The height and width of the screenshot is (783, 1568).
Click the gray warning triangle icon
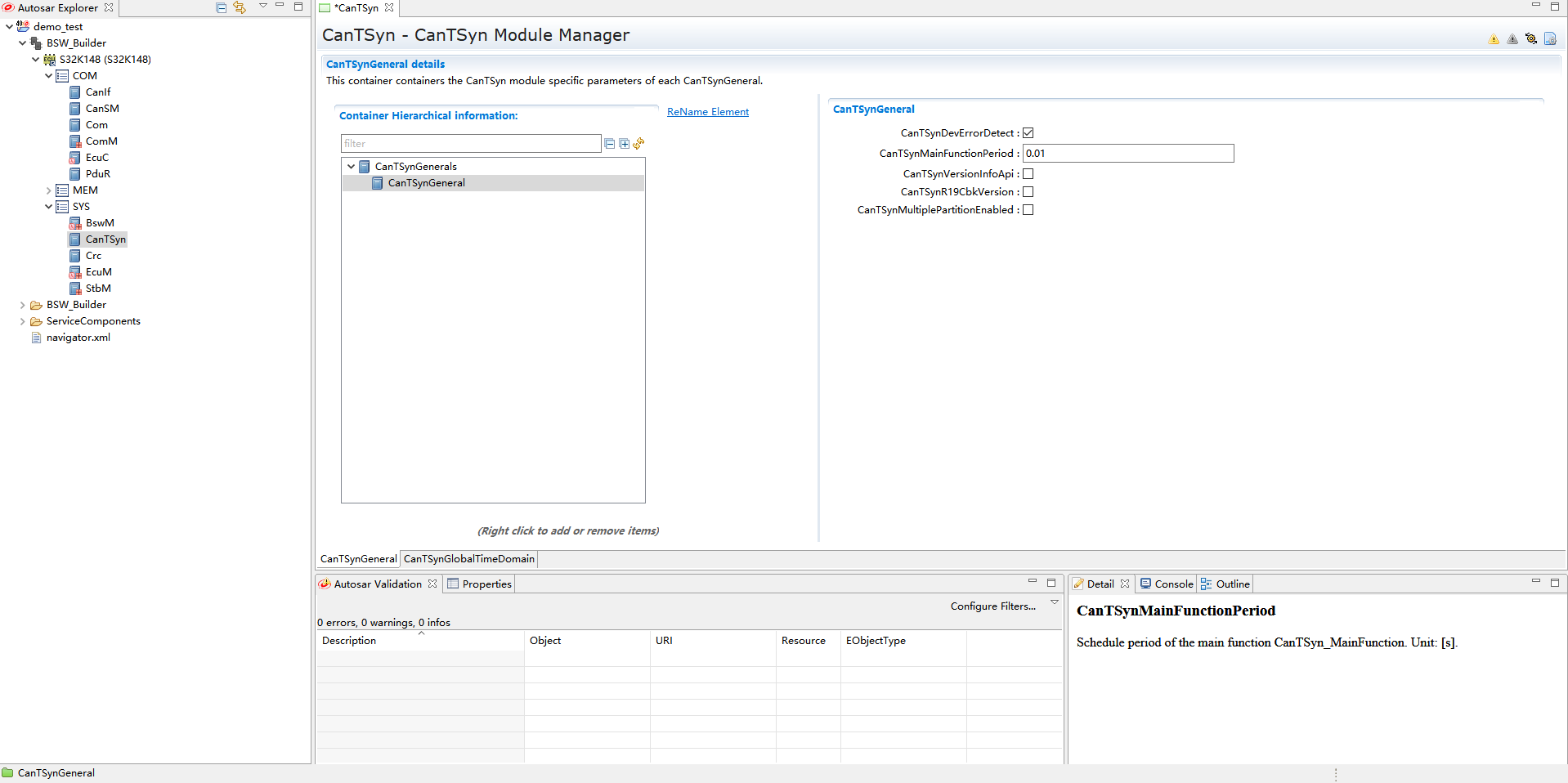(1512, 39)
